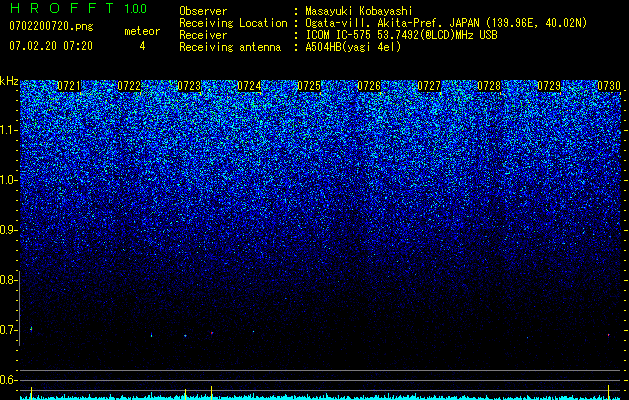
Task: Click the kHz axis unit label
Action: point(9,81)
